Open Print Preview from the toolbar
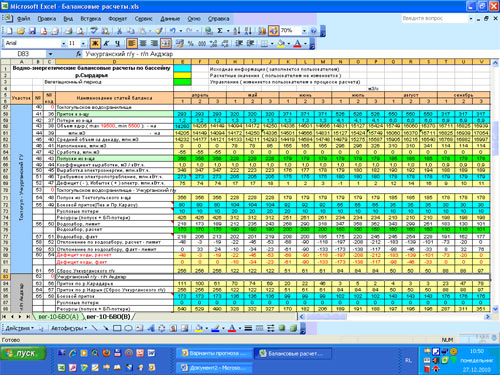 click(x=80, y=31)
